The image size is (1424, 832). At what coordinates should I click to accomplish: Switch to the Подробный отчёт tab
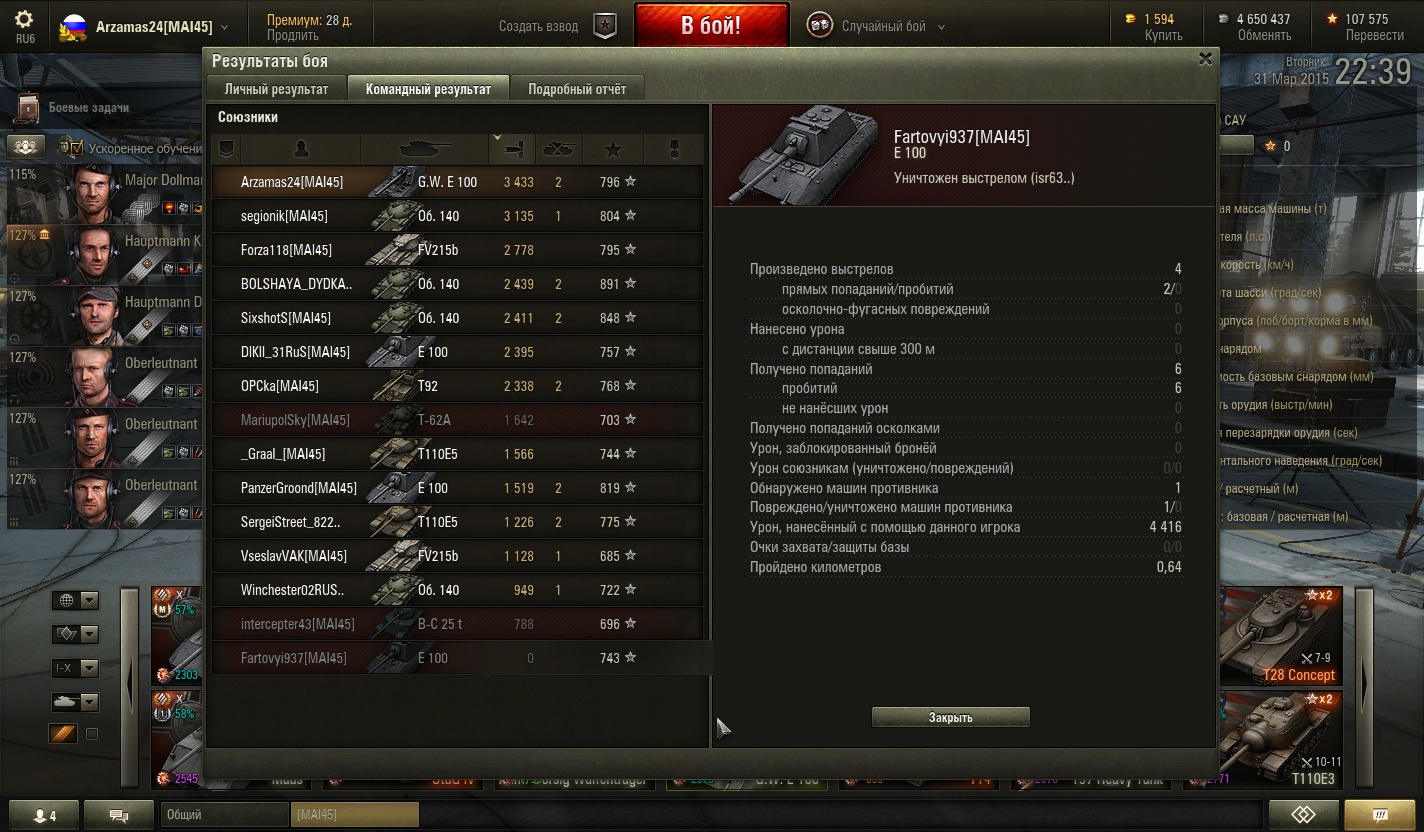[577, 89]
